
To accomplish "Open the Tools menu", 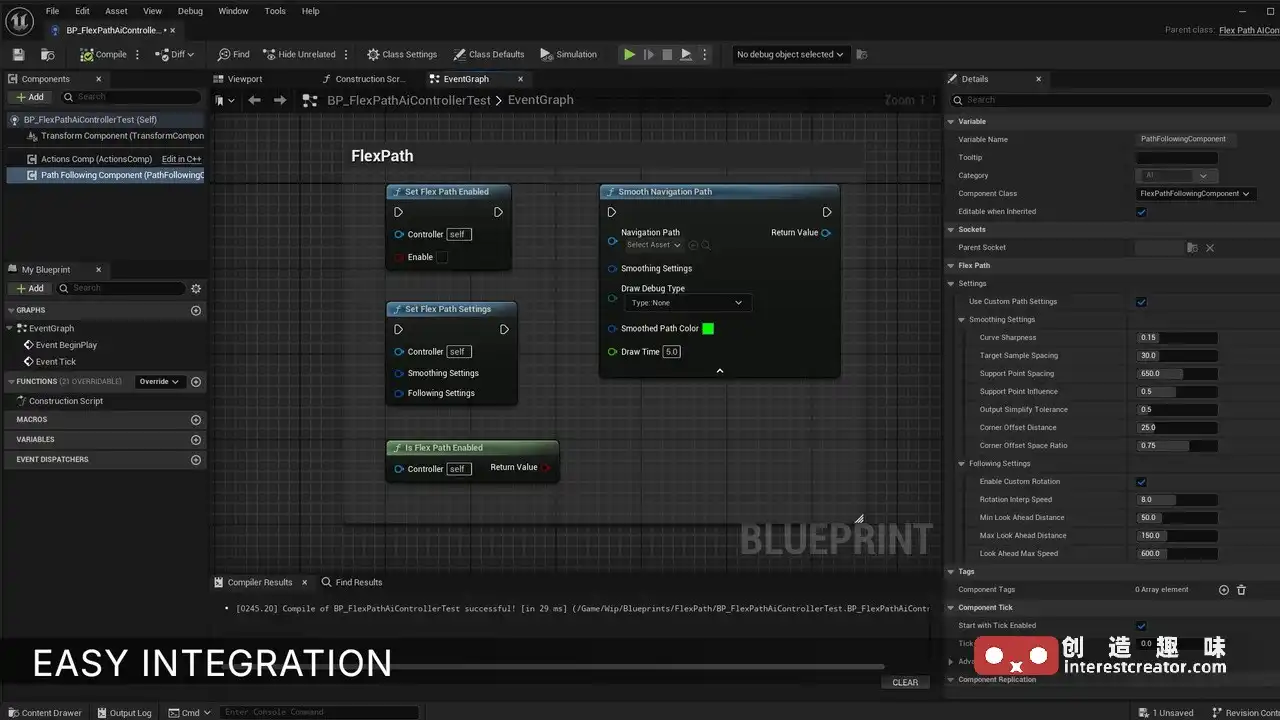I will [x=275, y=11].
